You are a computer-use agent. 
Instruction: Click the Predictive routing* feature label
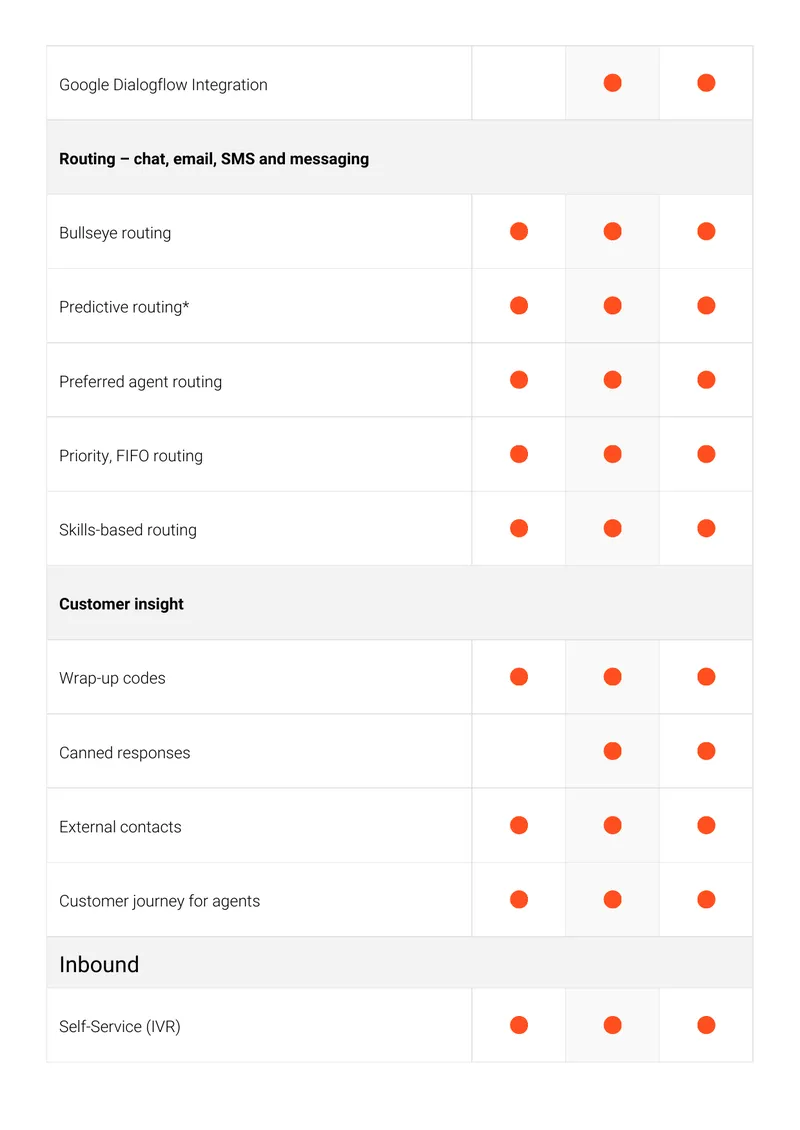pos(124,307)
